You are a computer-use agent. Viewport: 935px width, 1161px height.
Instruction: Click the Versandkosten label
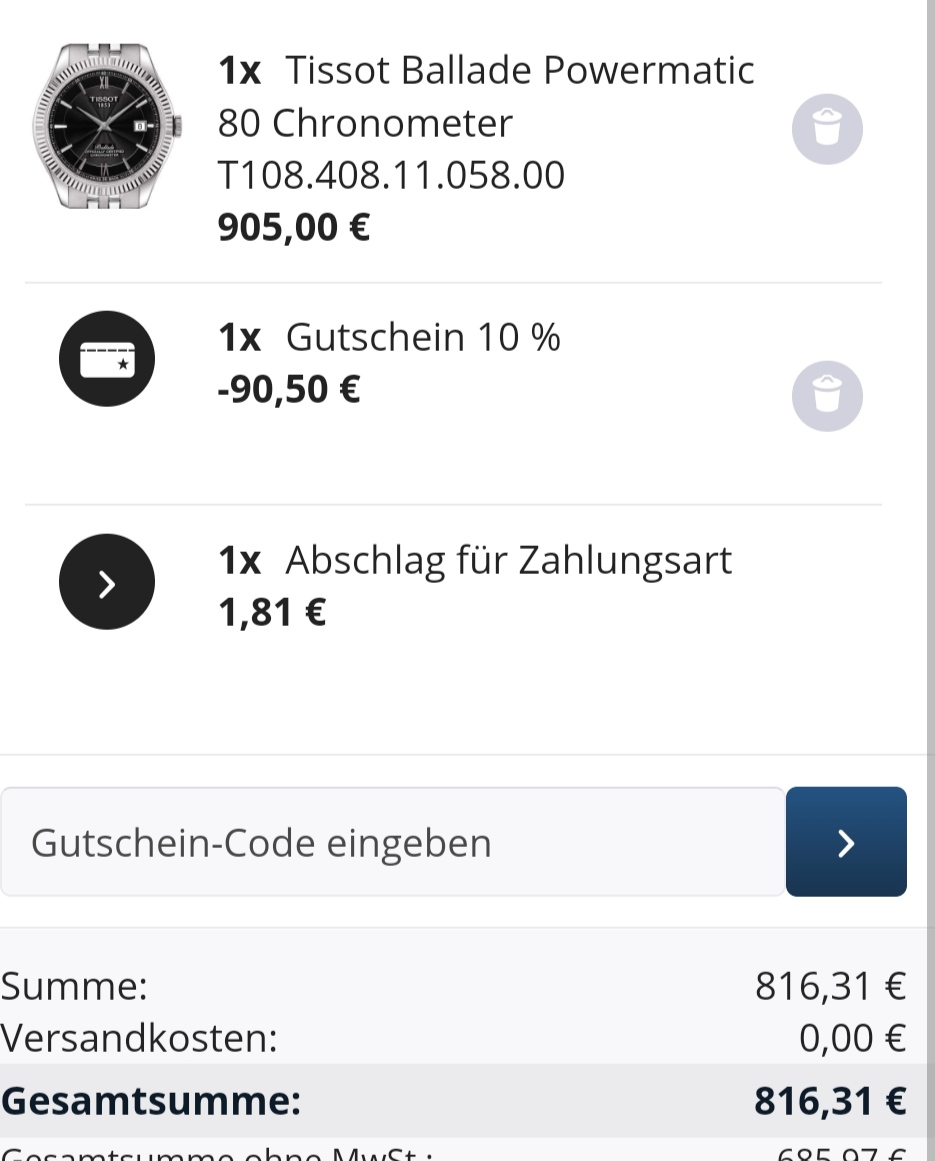[139, 1039]
